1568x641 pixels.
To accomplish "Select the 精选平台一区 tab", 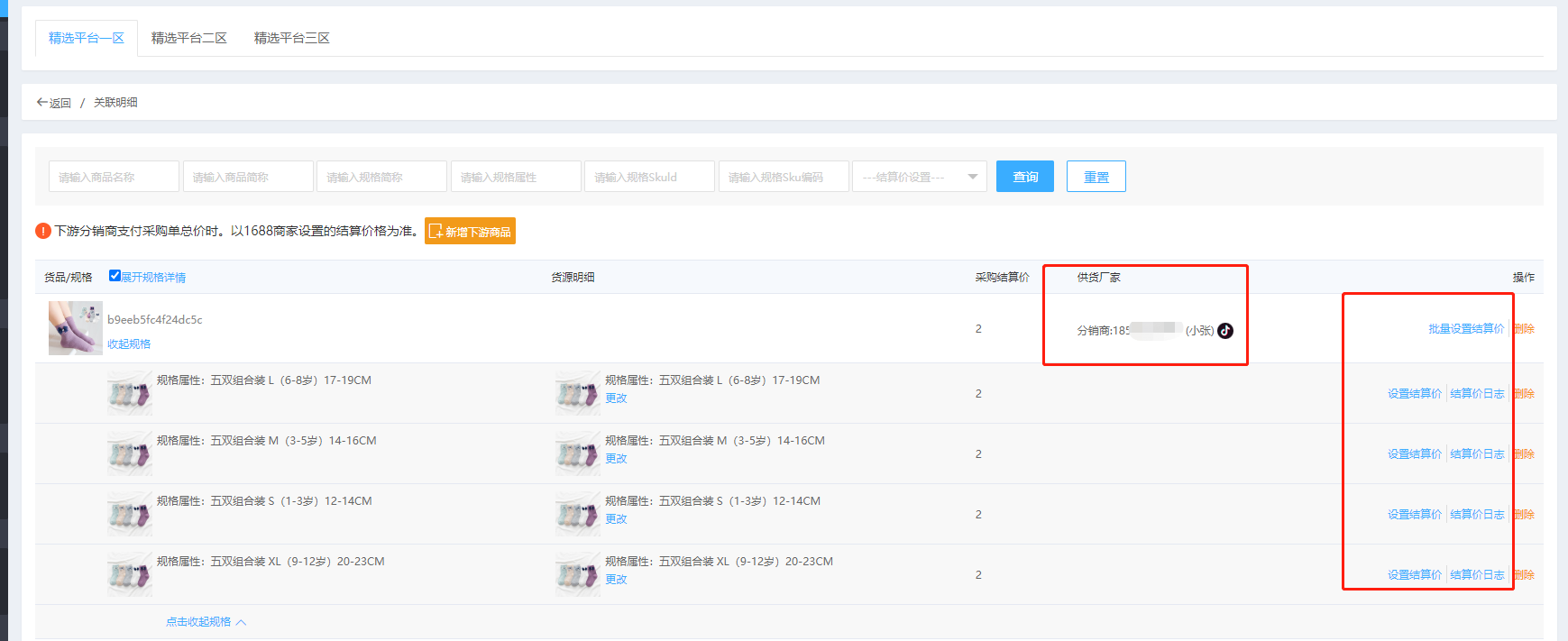I will (x=87, y=38).
